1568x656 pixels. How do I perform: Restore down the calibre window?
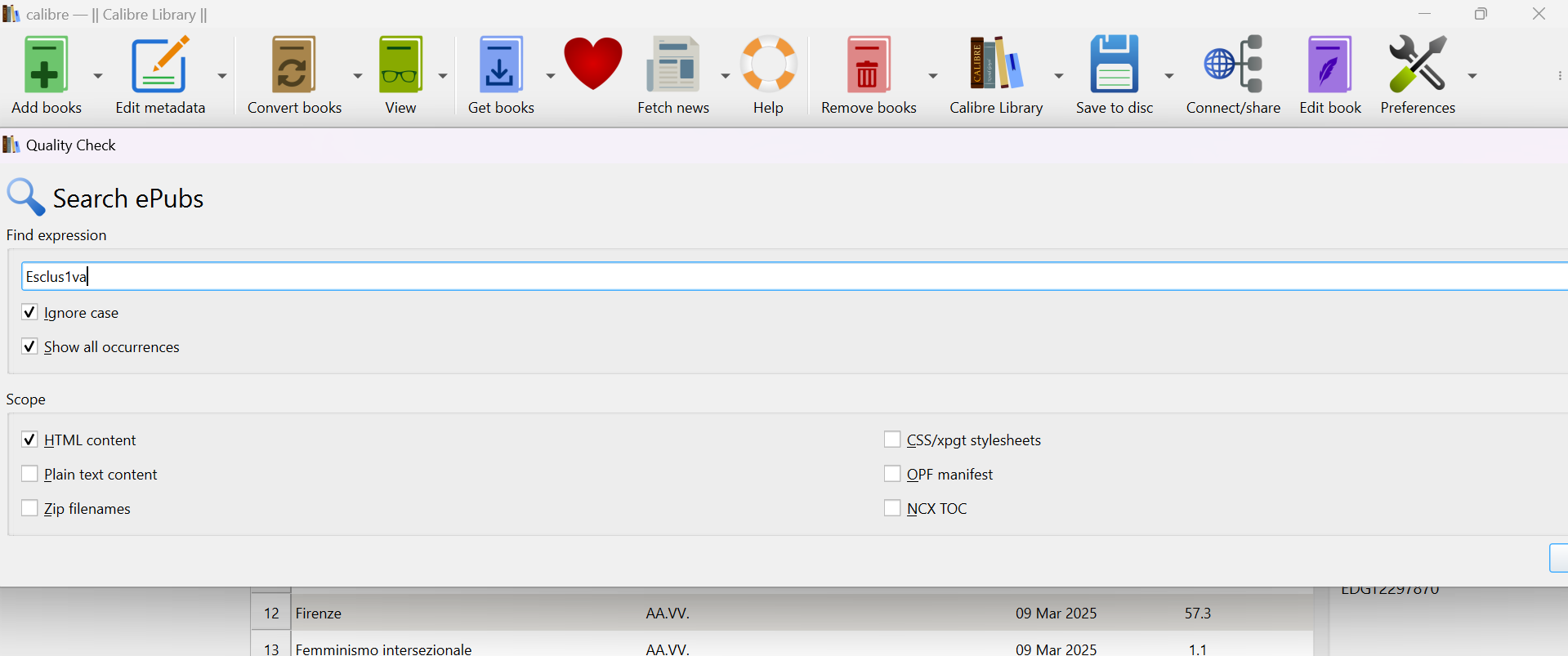(x=1481, y=14)
